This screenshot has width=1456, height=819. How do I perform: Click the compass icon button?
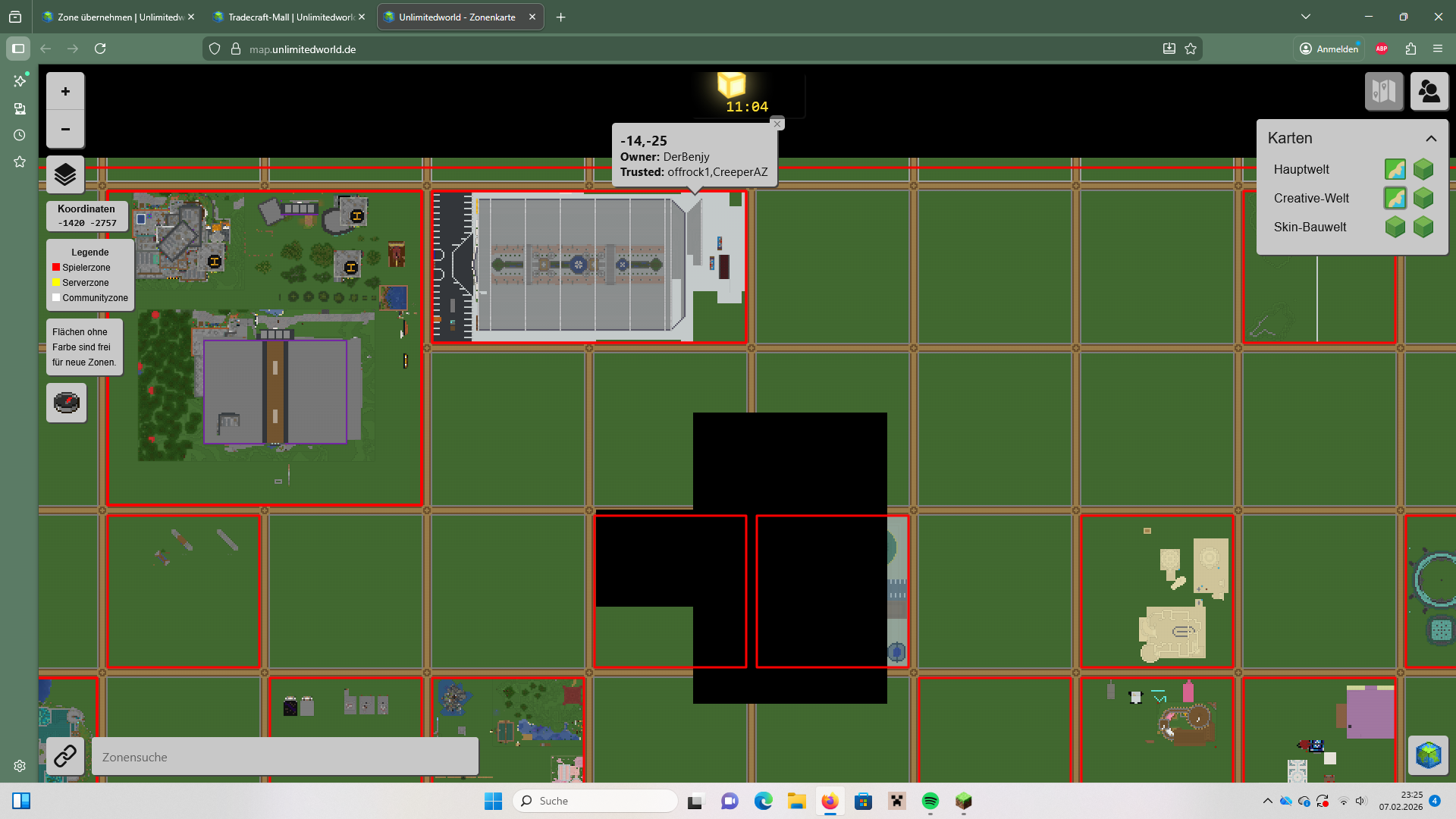point(67,402)
